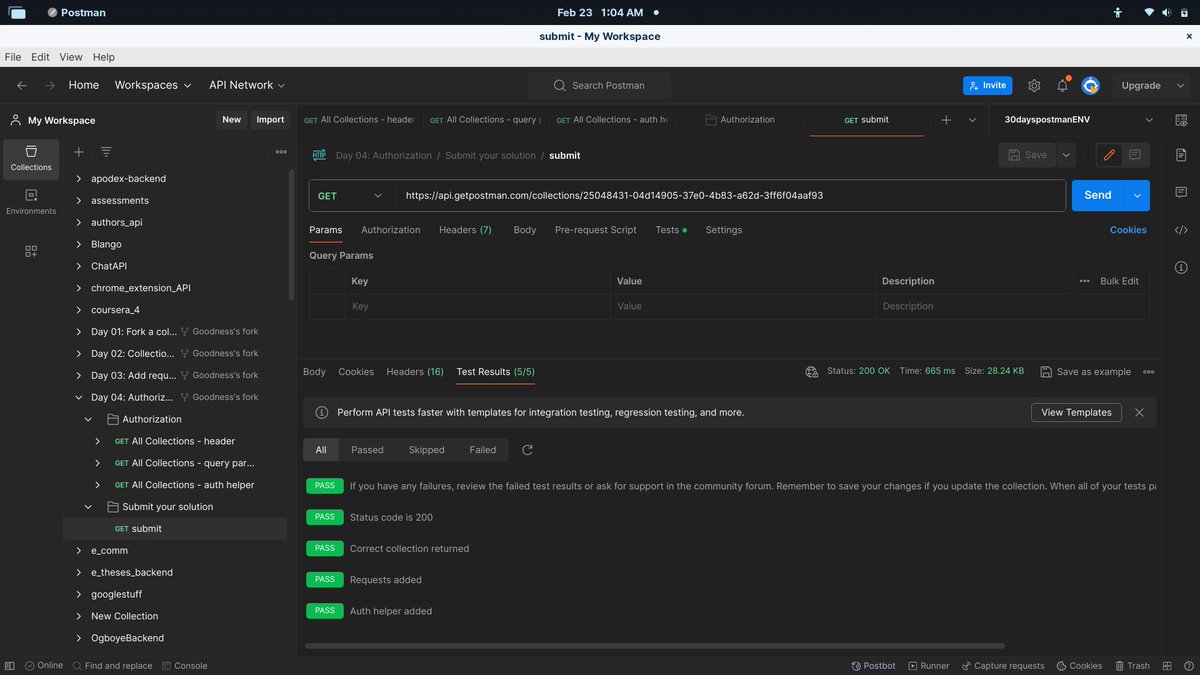The image size is (1200, 675).
Task: Switch to Pre-request Script tab
Action: 595,230
